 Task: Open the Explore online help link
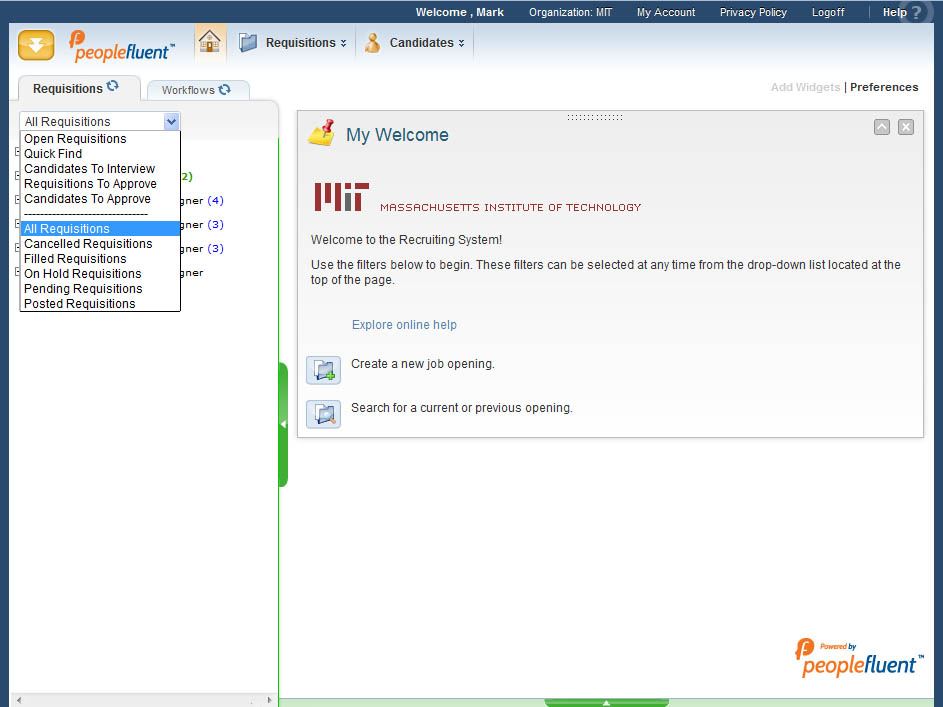(x=404, y=325)
